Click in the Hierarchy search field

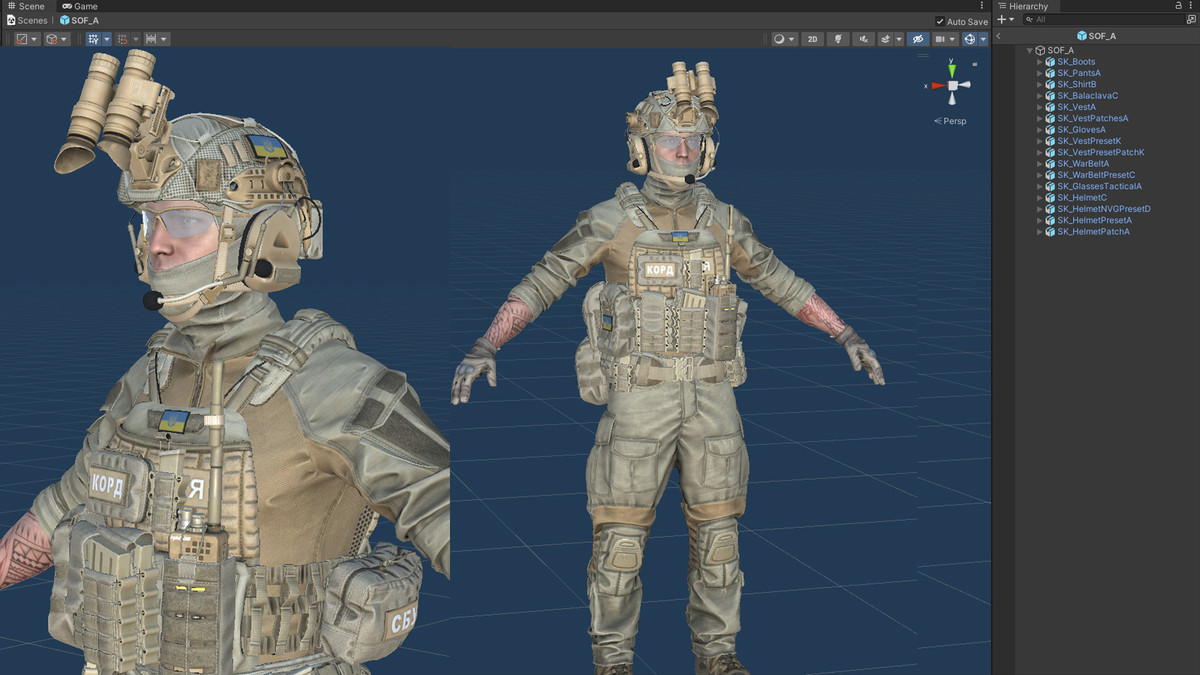pos(1103,19)
